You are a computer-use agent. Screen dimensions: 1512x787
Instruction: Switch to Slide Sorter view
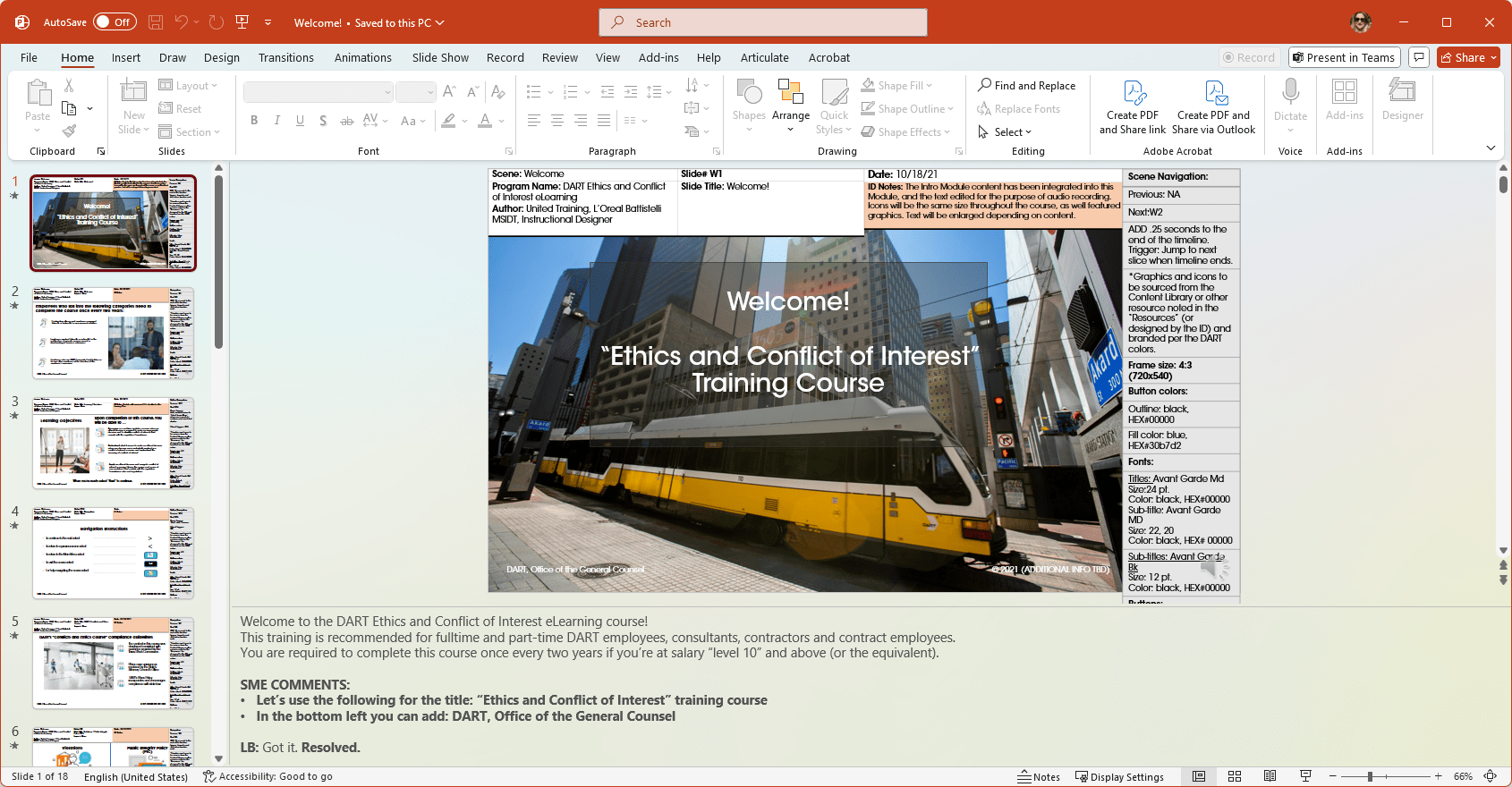[x=1235, y=776]
